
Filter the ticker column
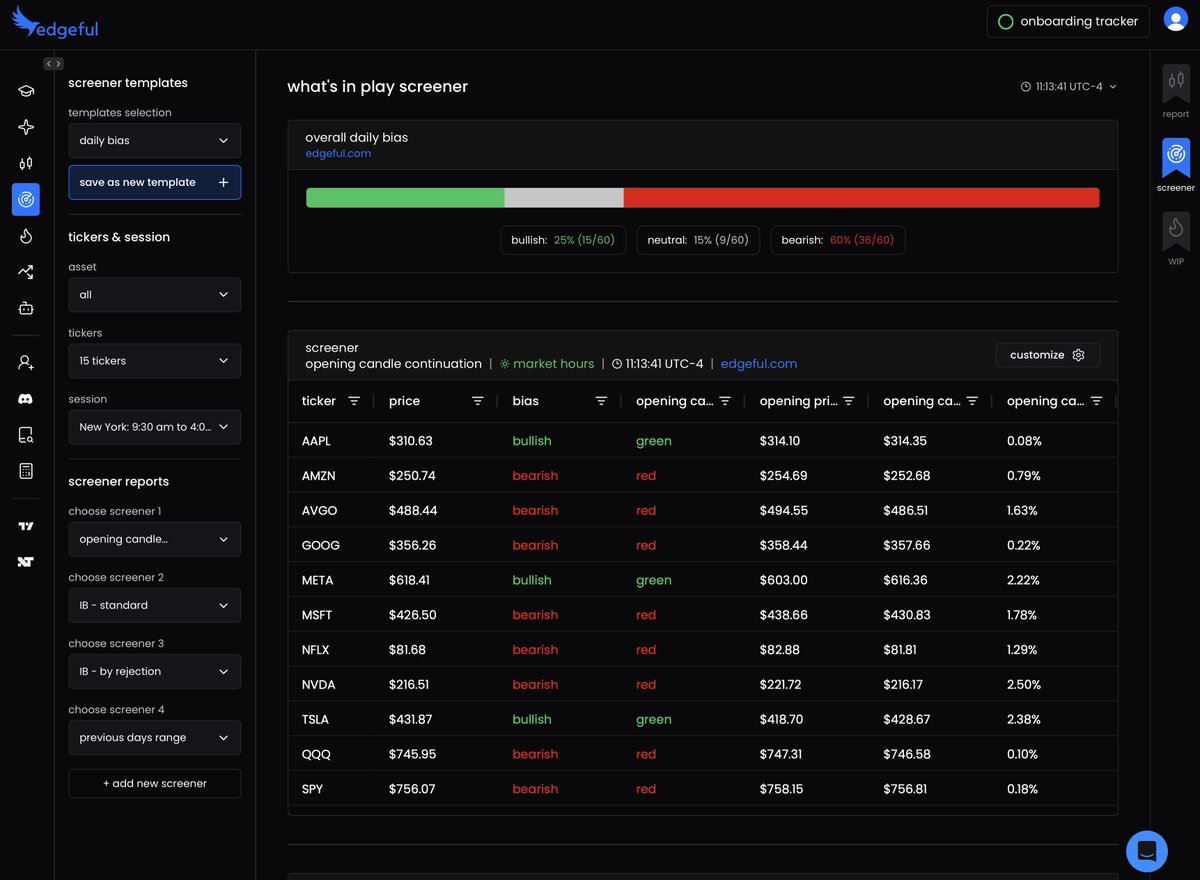tap(354, 401)
